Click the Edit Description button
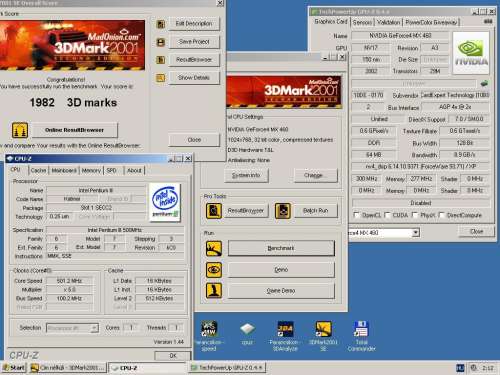 [194, 24]
